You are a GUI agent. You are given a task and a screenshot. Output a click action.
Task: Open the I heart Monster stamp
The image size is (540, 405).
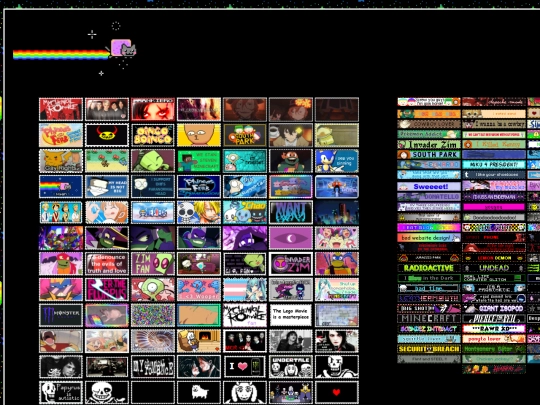(x=245, y=367)
